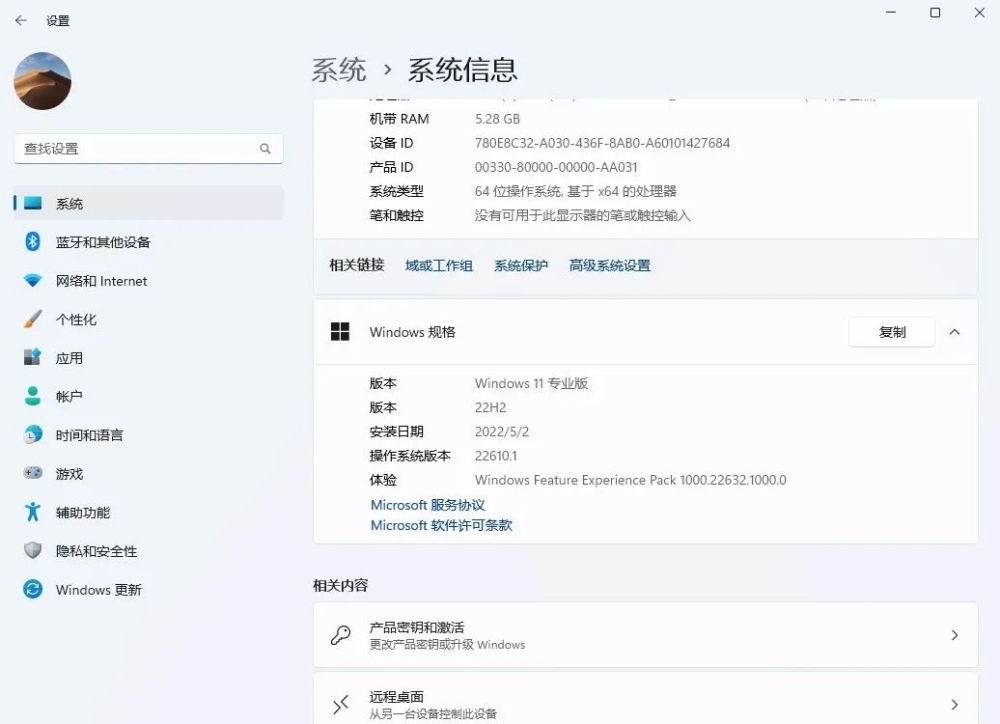Click the user profile avatar picture
The width and height of the screenshot is (1000, 724).
click(43, 81)
